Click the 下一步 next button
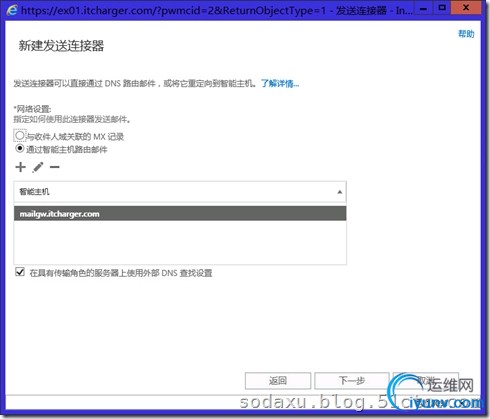 coord(352,381)
